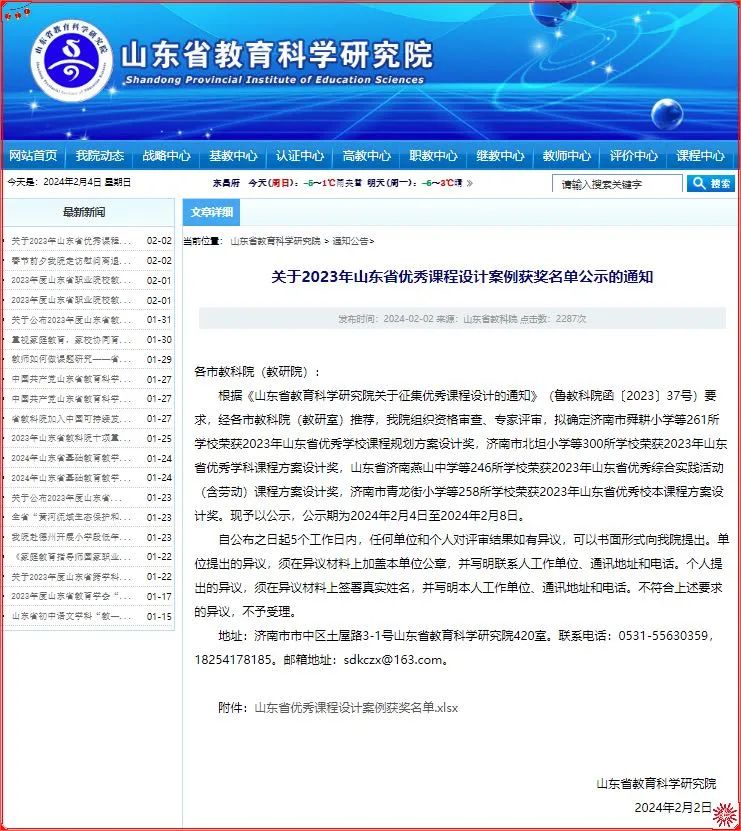741x831 pixels.
Task: Open news item 2023年度山东省教育学会
Action: click(x=71, y=596)
